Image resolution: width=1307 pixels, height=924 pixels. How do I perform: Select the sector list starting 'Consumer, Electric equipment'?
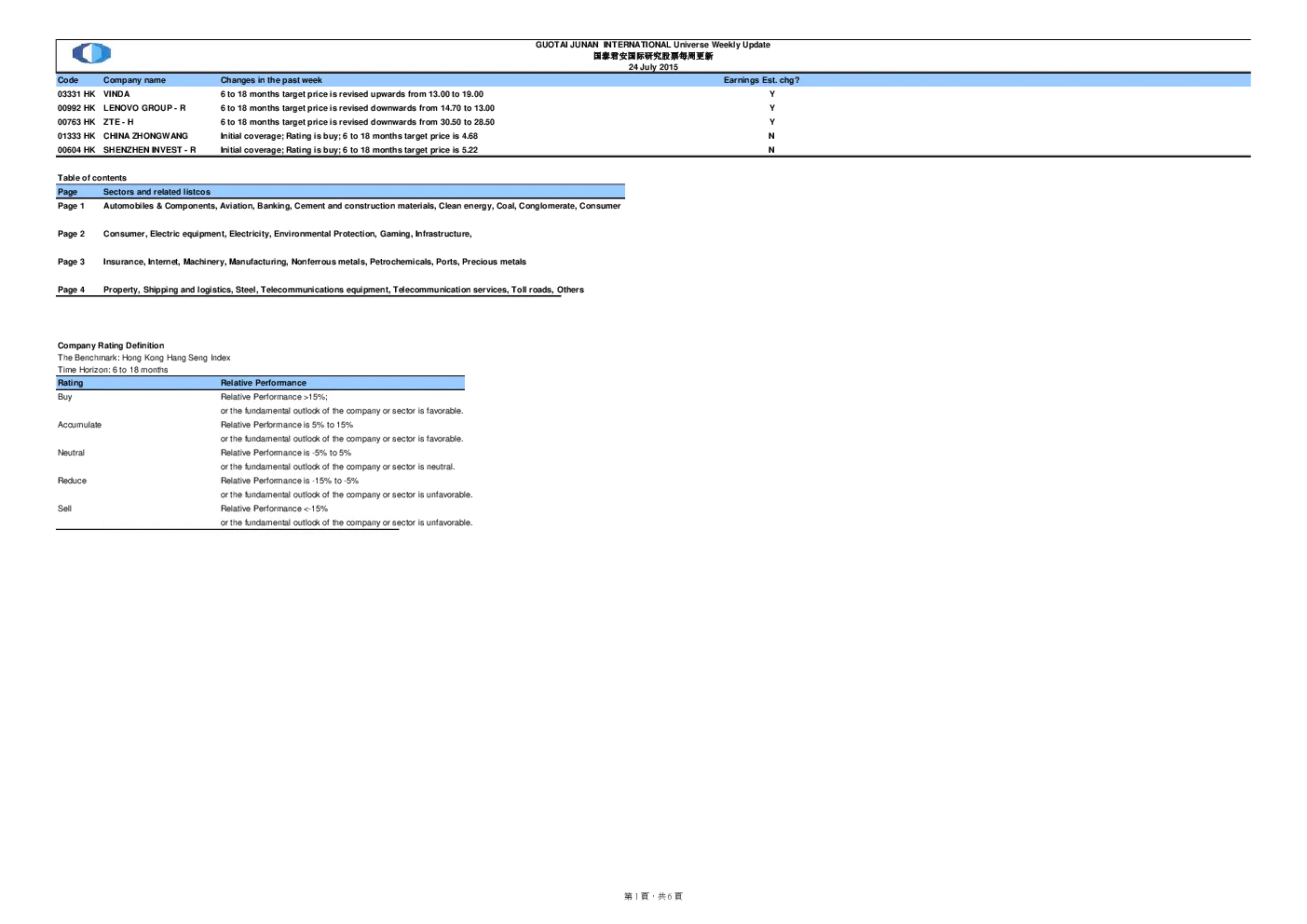point(288,234)
